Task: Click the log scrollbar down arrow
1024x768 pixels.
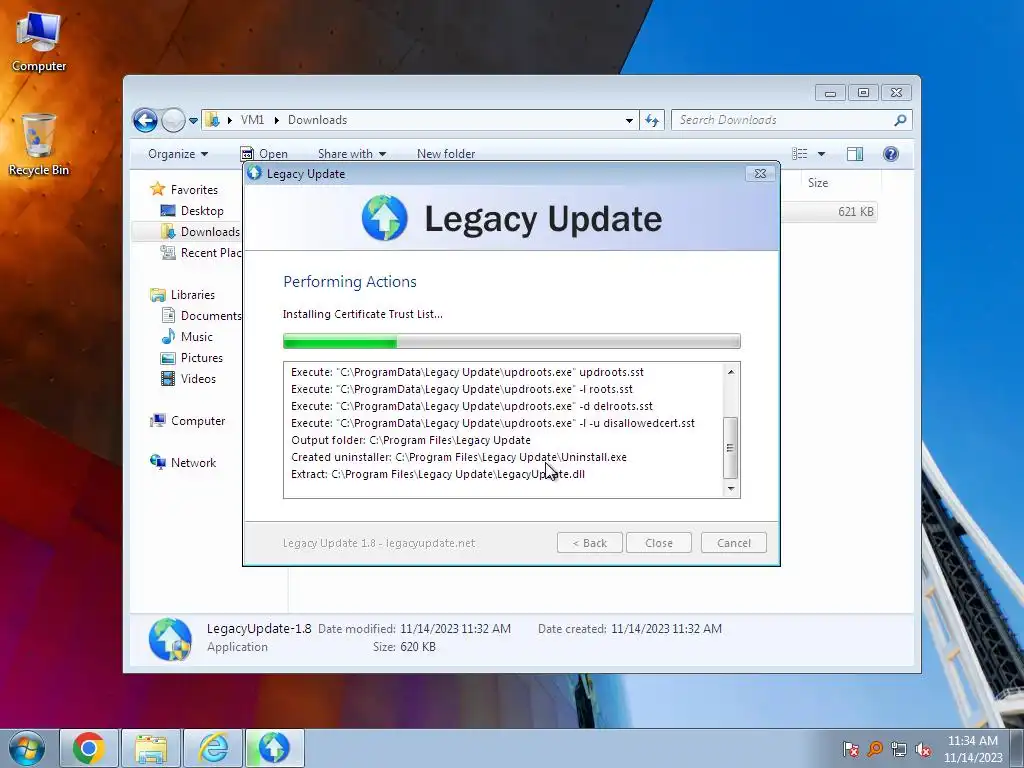Action: [x=731, y=488]
